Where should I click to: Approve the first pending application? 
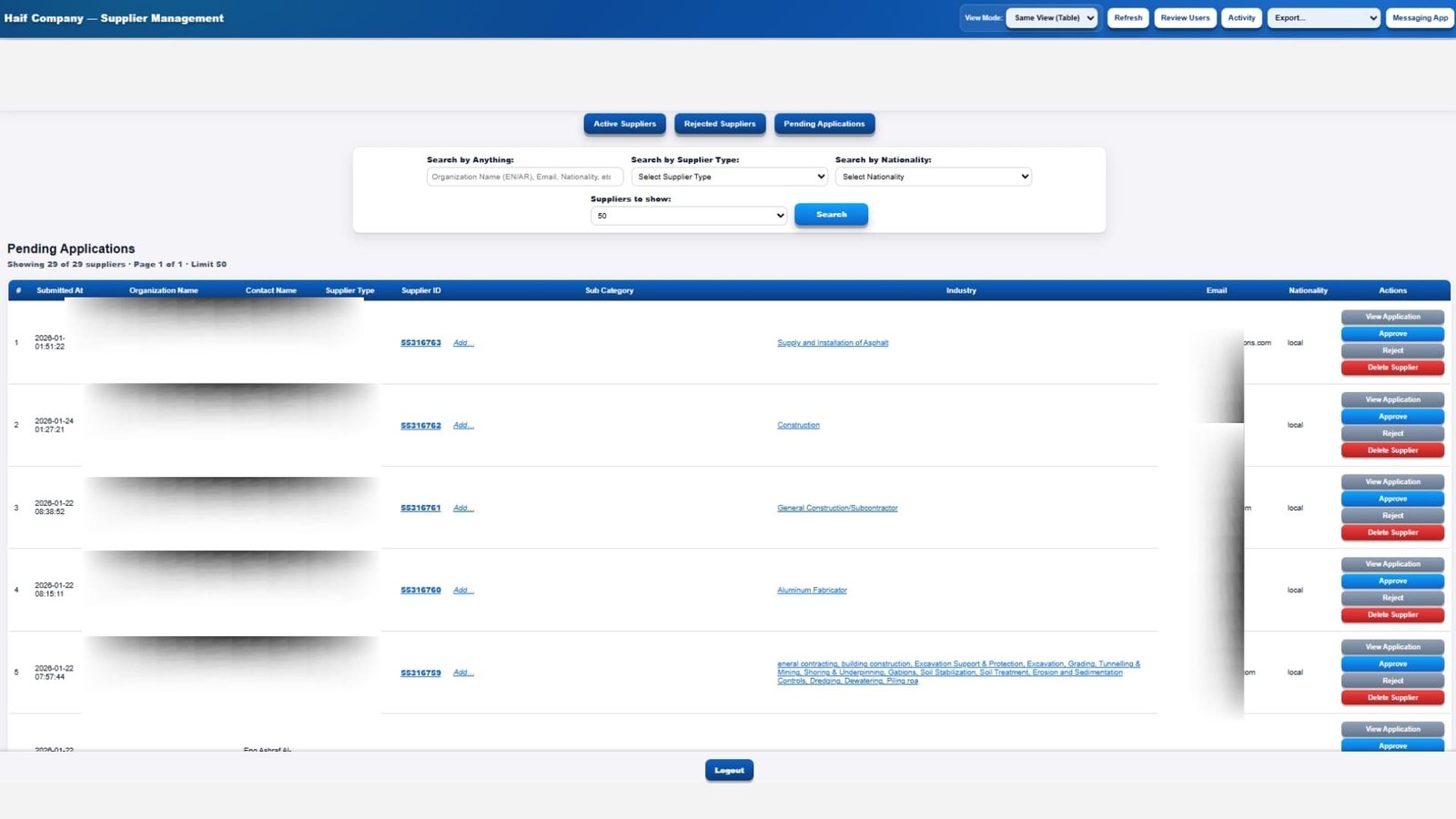(x=1392, y=334)
